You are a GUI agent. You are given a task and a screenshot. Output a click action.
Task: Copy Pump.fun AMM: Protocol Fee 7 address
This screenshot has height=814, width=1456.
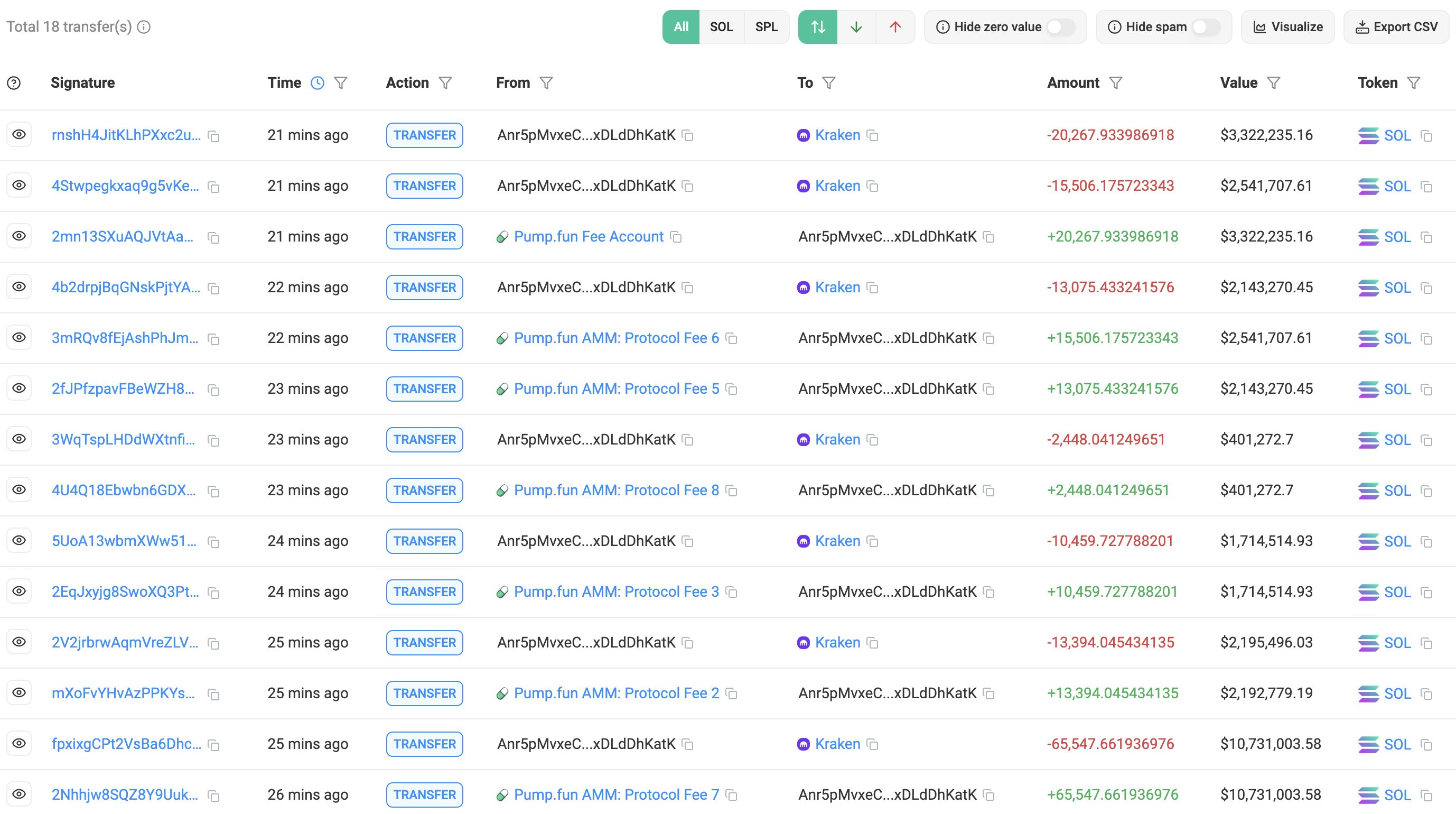click(x=731, y=795)
